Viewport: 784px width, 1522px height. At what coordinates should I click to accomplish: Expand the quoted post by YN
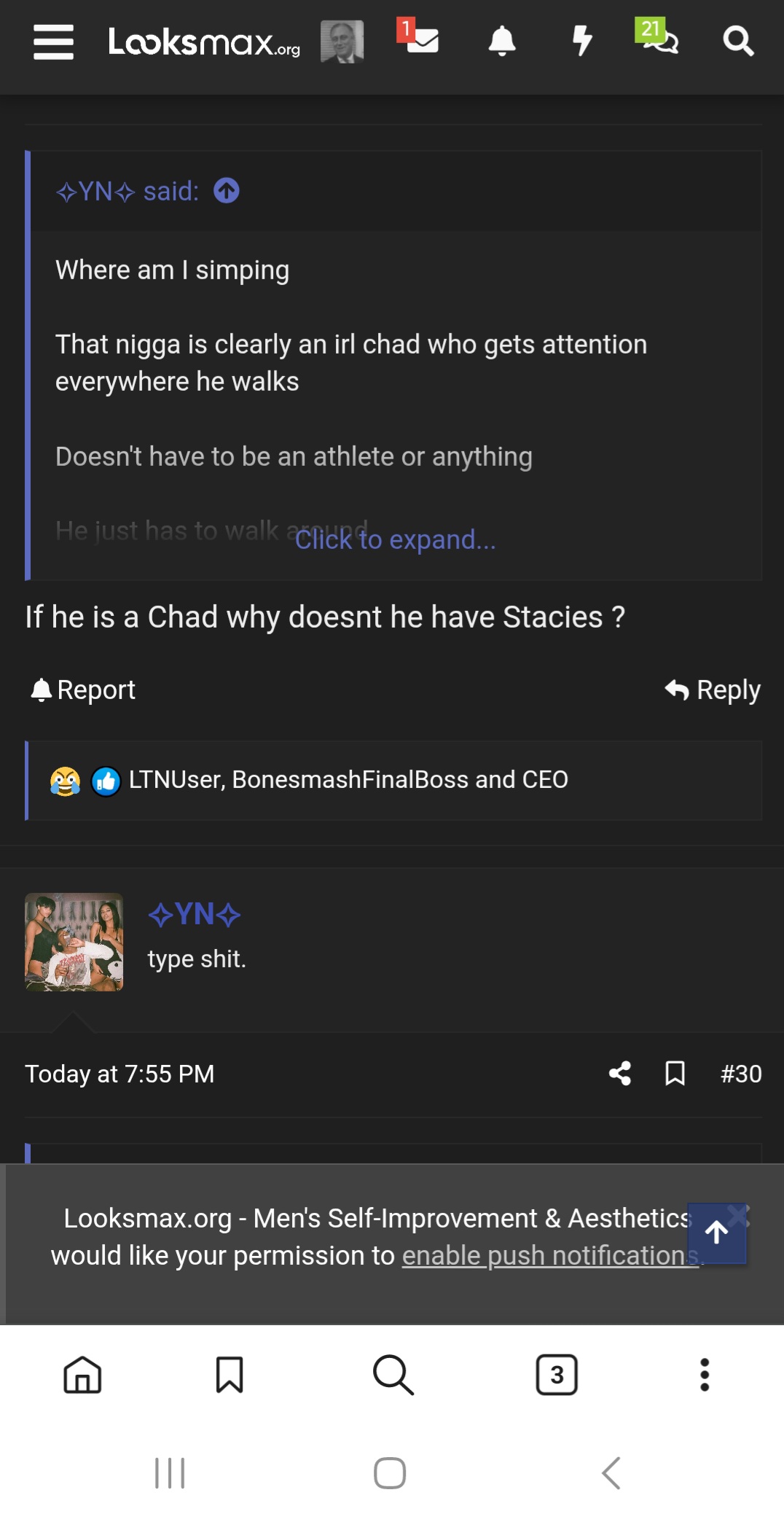[x=394, y=539]
